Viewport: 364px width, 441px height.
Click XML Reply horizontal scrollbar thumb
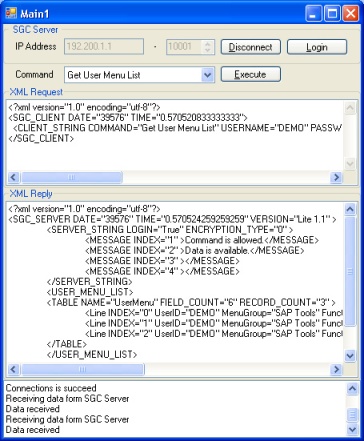pos(83,369)
